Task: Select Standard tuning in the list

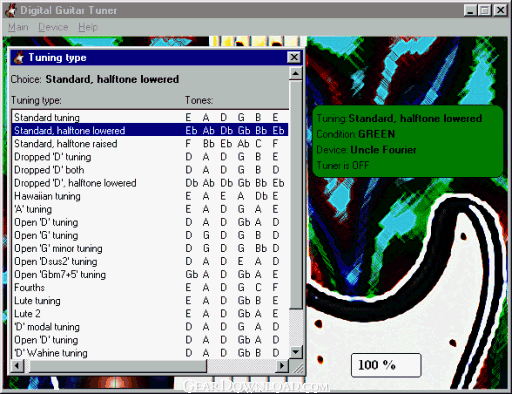Action: coord(150,117)
